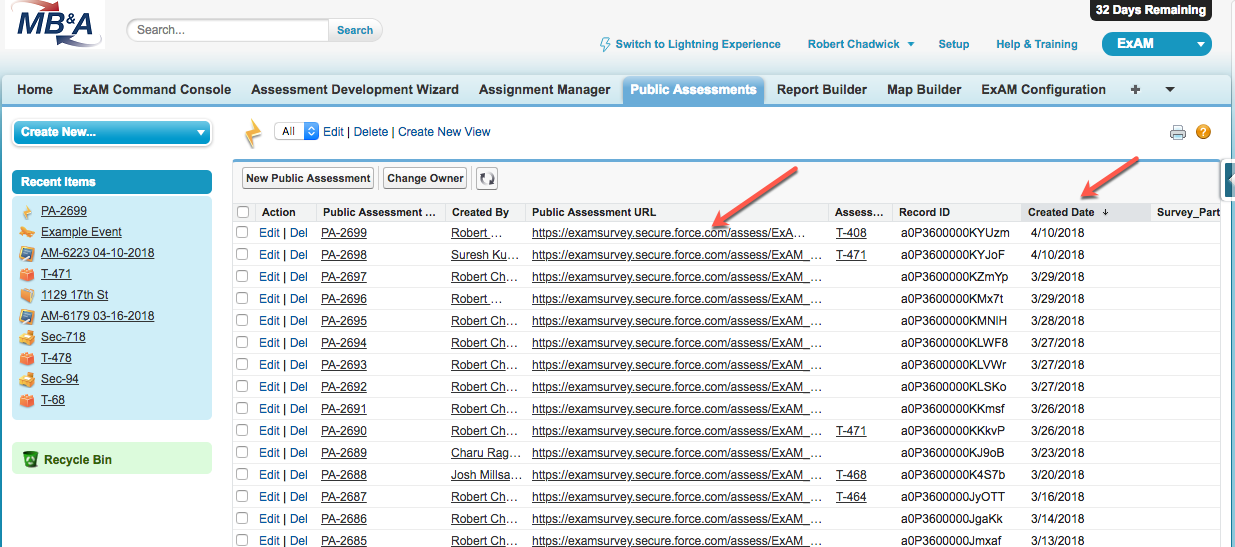Click icon beside 1129 17th St
This screenshot has height=547, width=1235.
click(x=27, y=295)
